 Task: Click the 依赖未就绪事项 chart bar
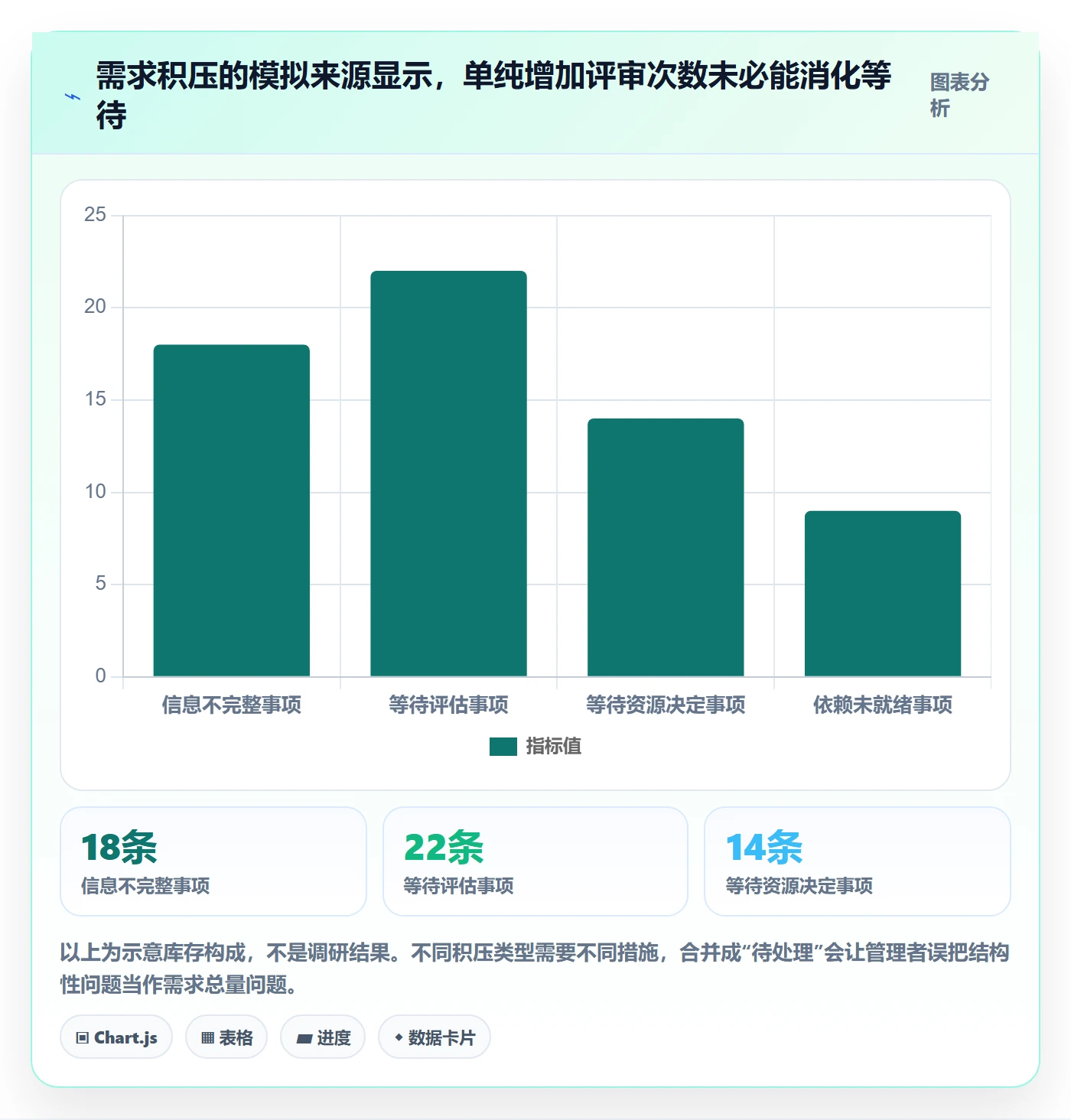click(x=883, y=594)
